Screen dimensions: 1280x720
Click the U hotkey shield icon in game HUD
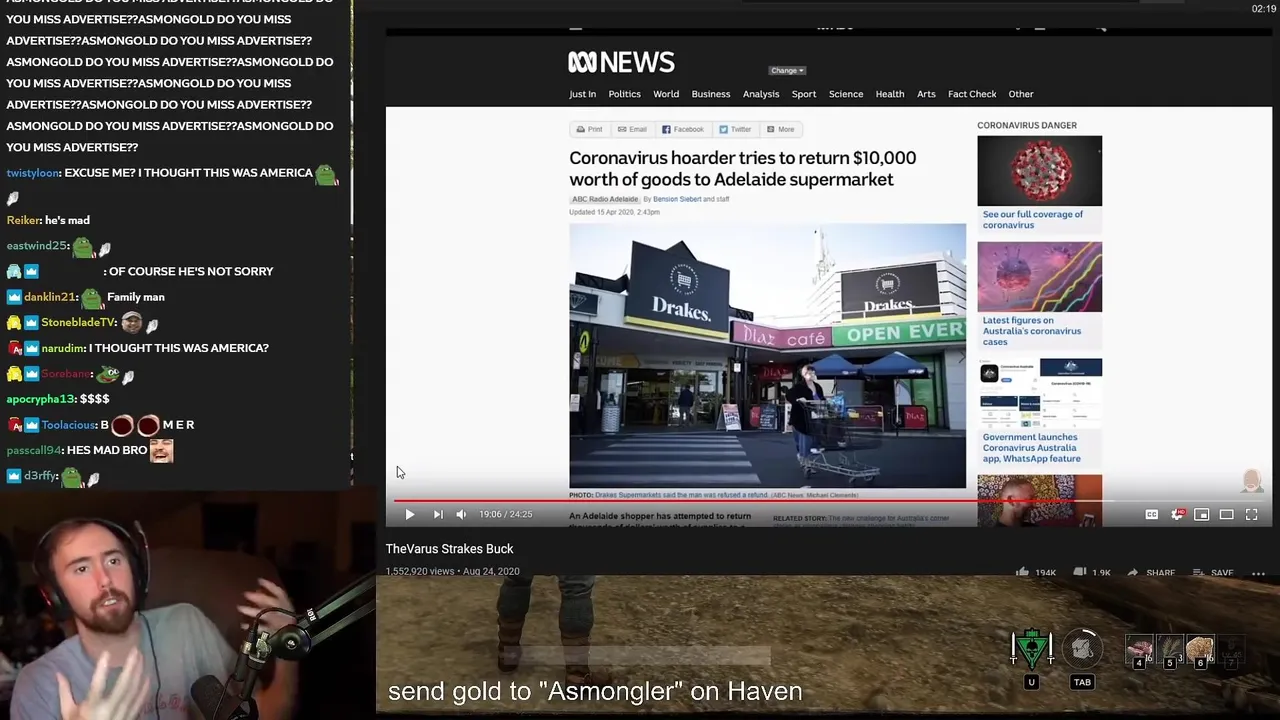tap(1031, 650)
